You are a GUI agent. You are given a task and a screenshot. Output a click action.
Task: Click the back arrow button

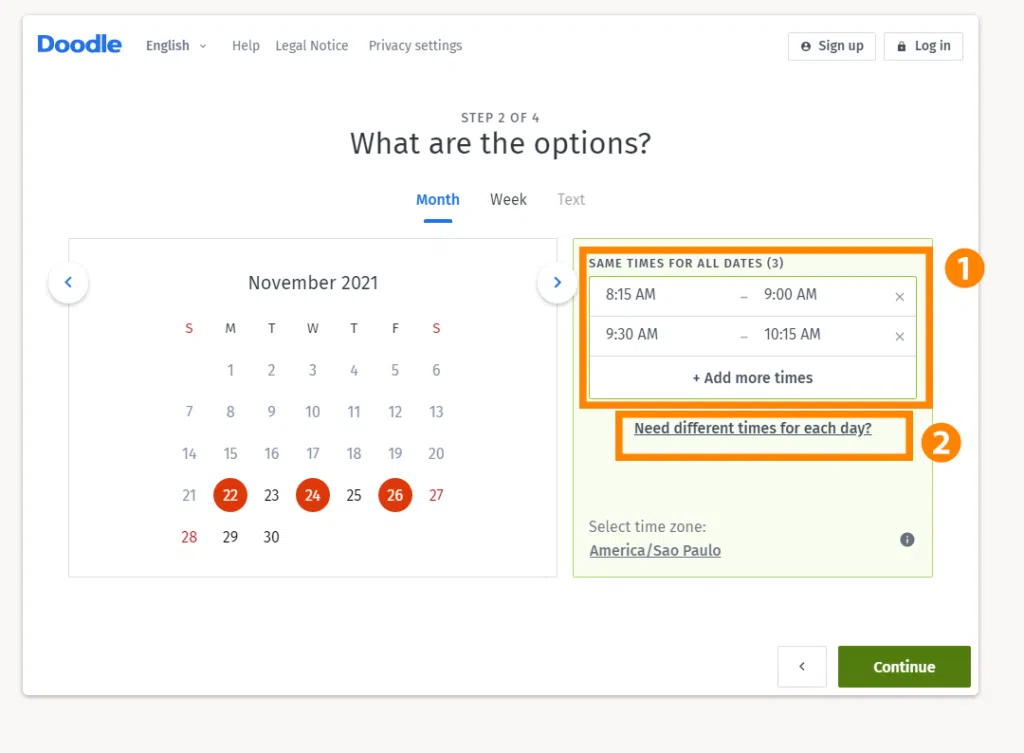pos(802,667)
